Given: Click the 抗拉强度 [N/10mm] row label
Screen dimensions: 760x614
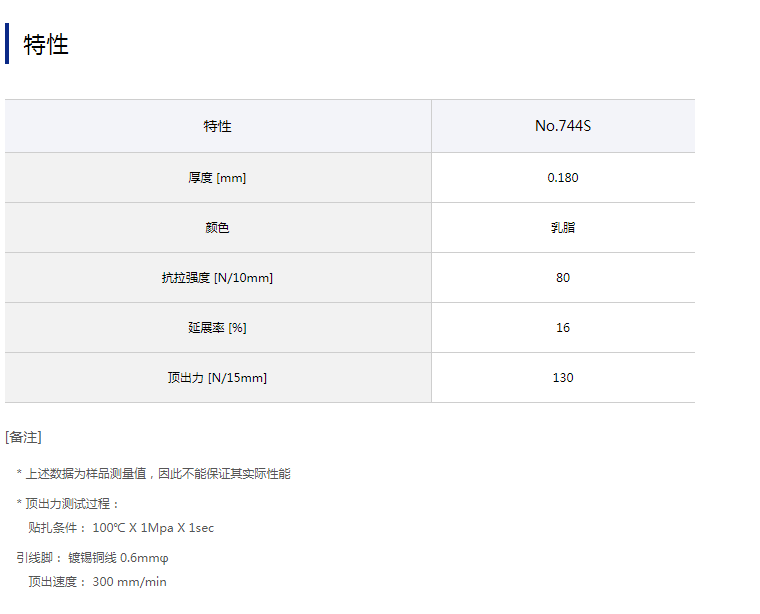Looking at the screenshot, I should click(217, 278).
